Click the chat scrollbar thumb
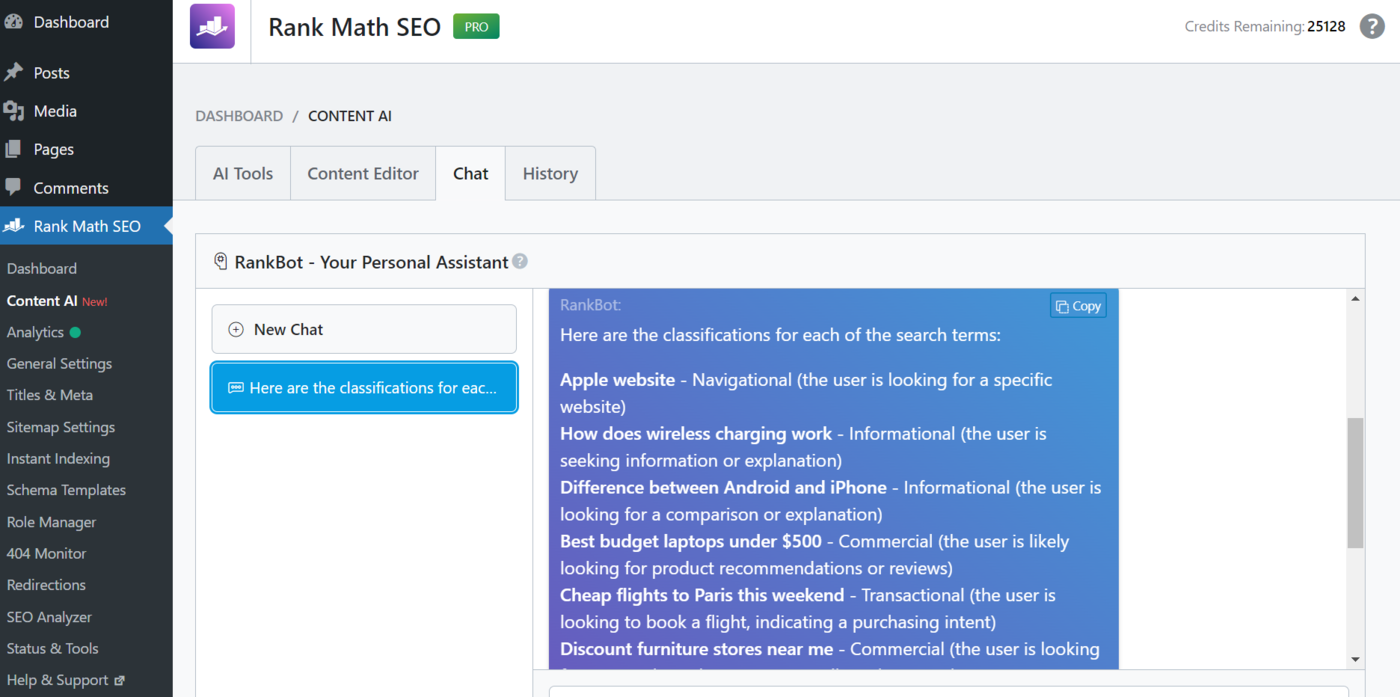This screenshot has height=697, width=1400. [1355, 483]
